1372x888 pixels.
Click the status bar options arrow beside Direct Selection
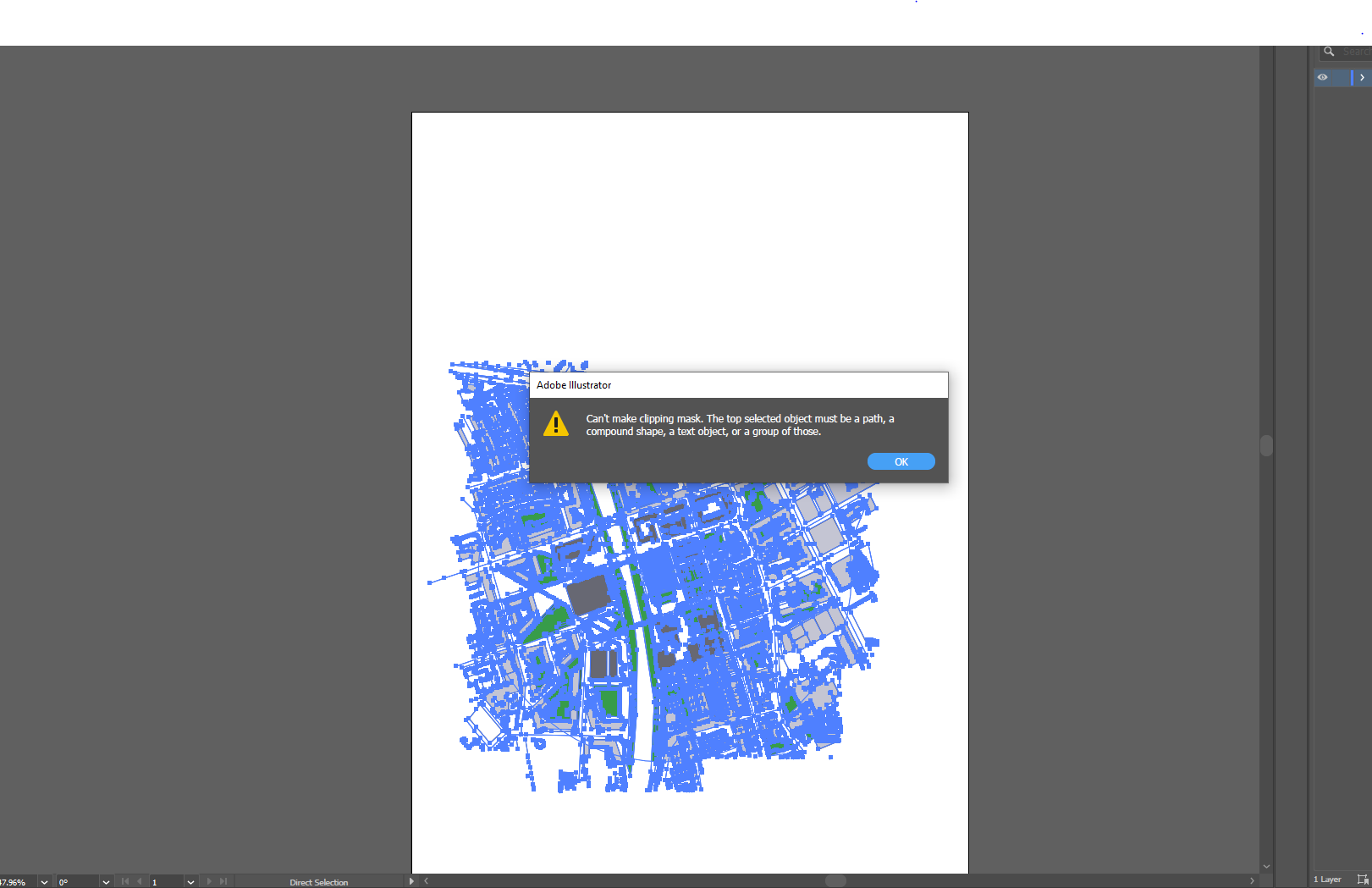[x=412, y=881]
